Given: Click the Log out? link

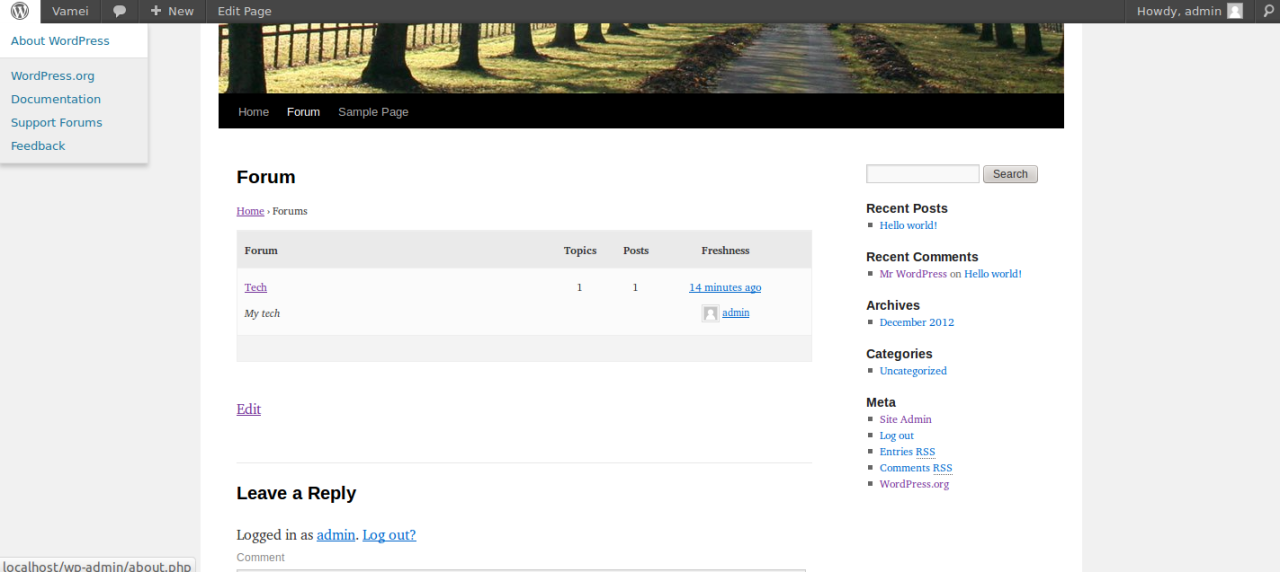Looking at the screenshot, I should pyautogui.click(x=389, y=535).
